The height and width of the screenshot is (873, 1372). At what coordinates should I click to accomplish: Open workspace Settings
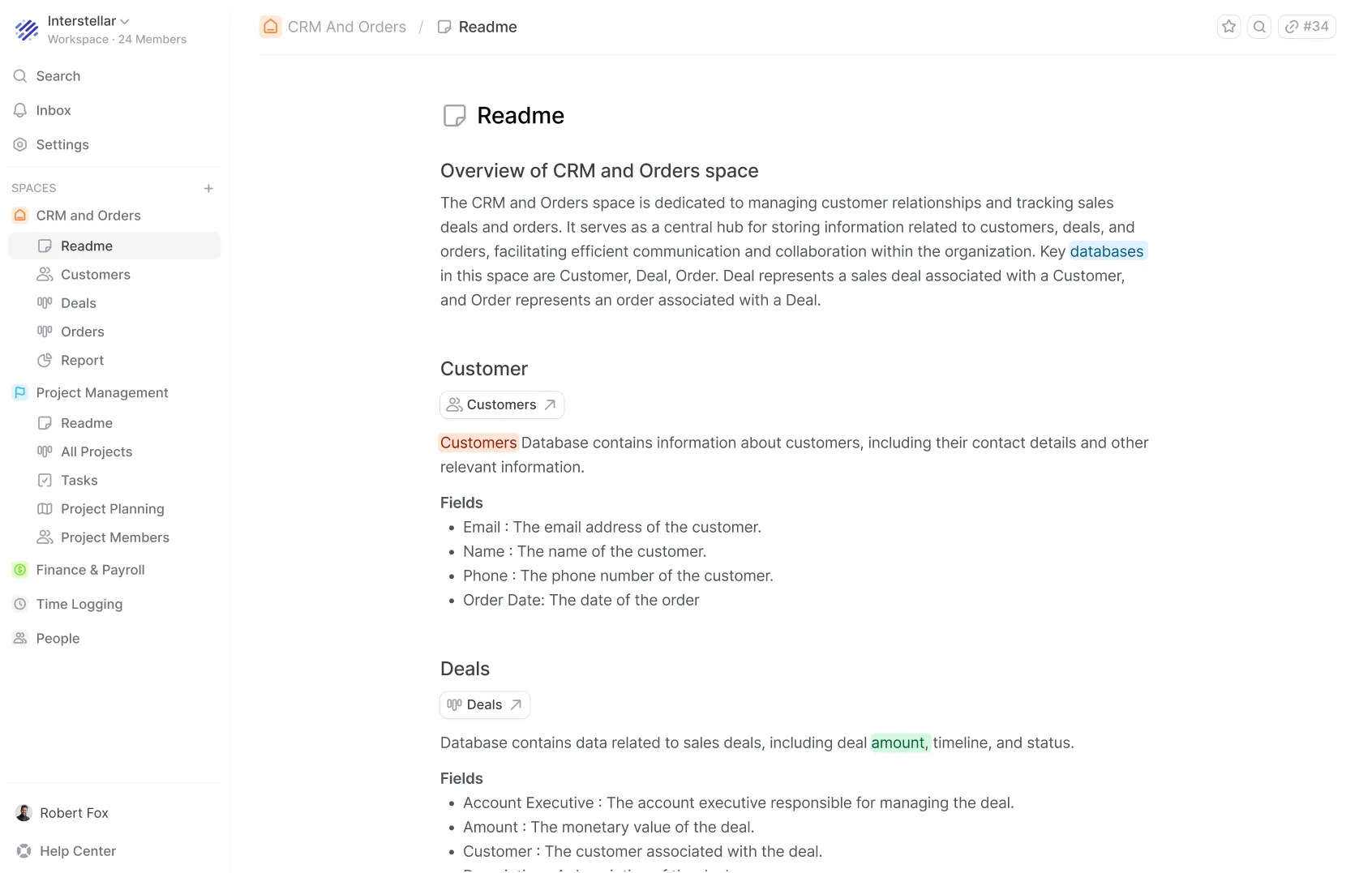tap(62, 144)
